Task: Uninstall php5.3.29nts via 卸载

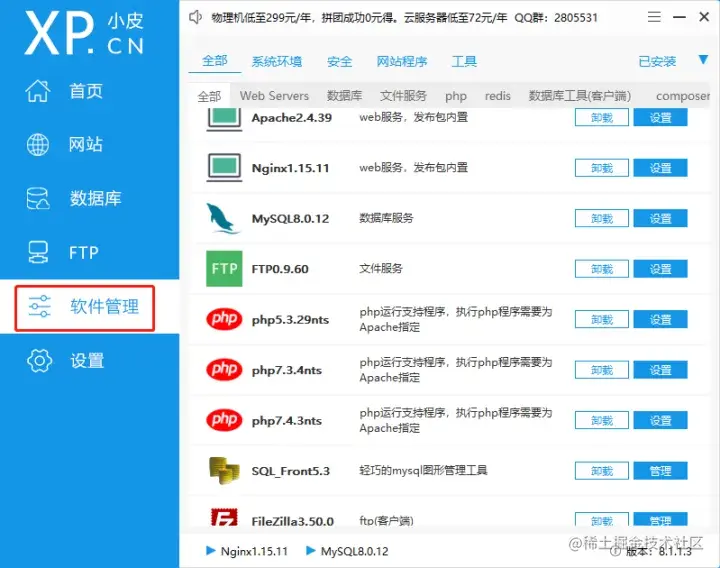Action: point(602,320)
